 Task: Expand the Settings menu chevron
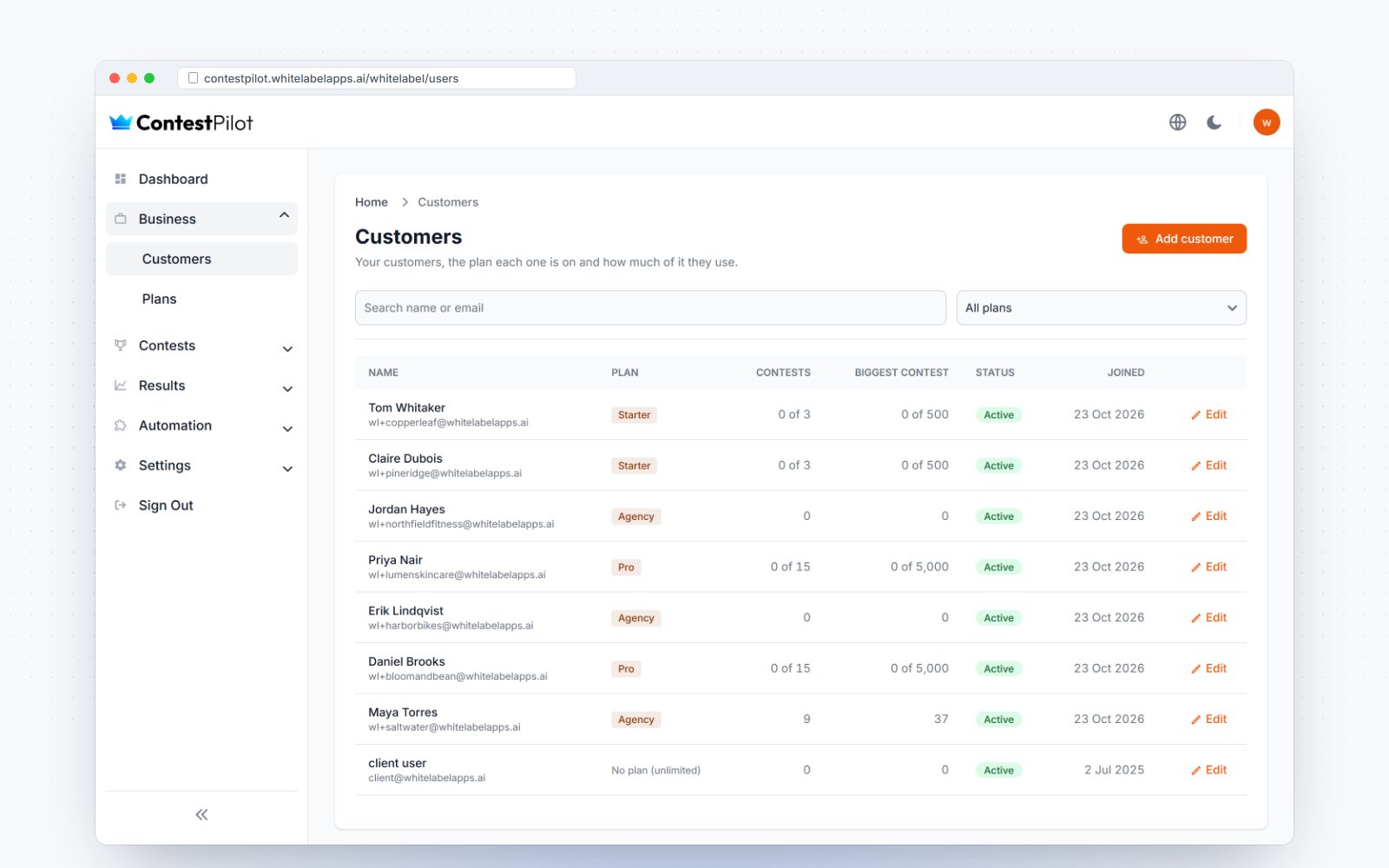click(287, 469)
